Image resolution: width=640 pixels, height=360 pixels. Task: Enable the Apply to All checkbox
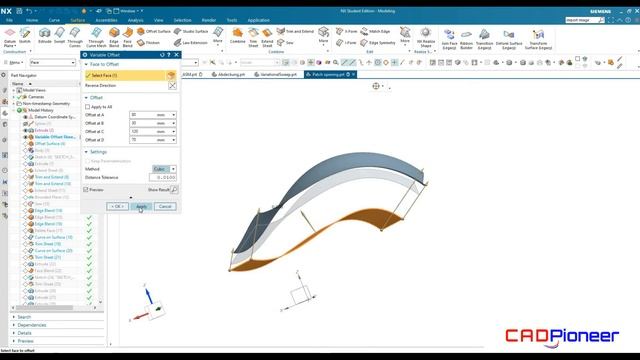(87, 107)
